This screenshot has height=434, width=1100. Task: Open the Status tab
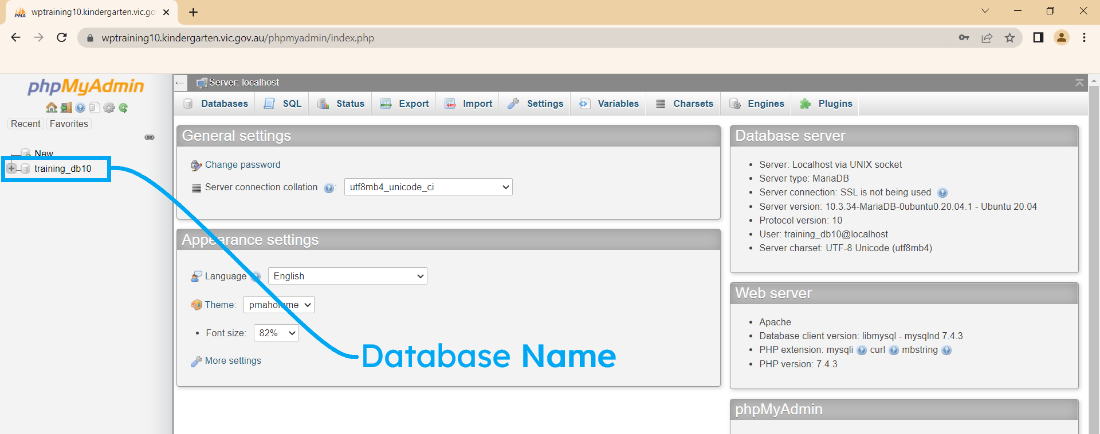(x=341, y=104)
